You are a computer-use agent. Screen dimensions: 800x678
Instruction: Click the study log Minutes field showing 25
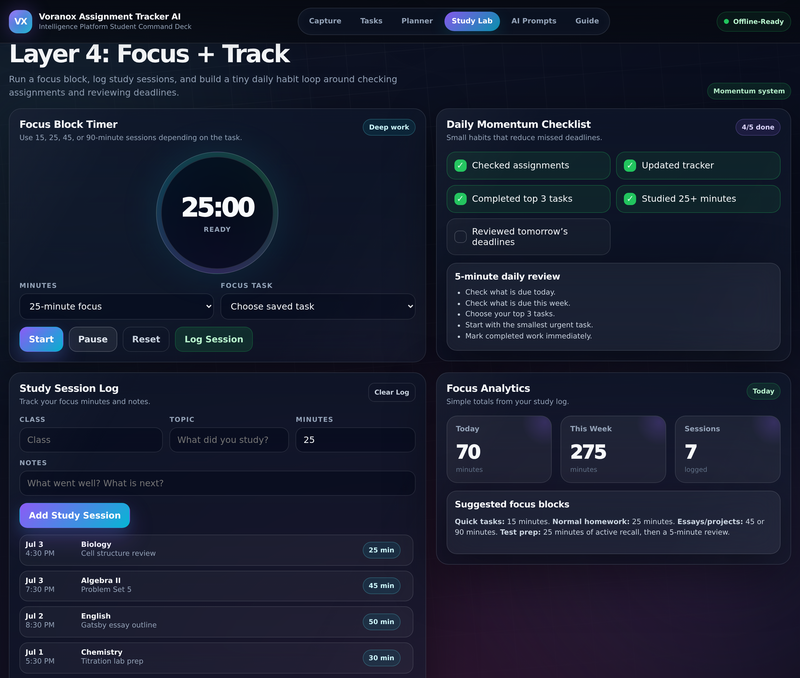[x=356, y=440]
